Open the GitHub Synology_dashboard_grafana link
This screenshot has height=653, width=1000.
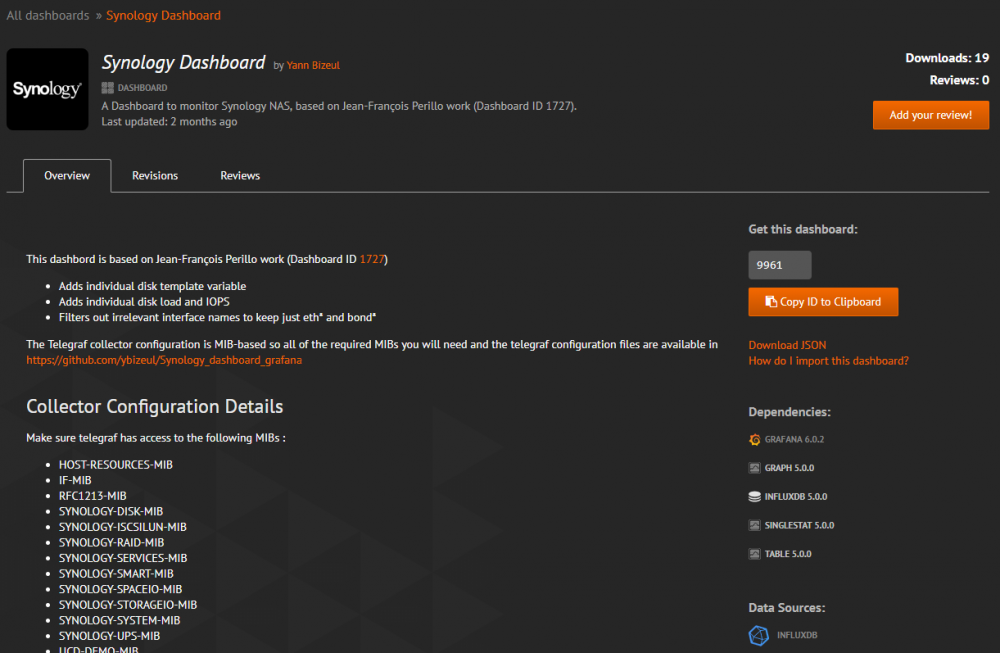point(164,360)
